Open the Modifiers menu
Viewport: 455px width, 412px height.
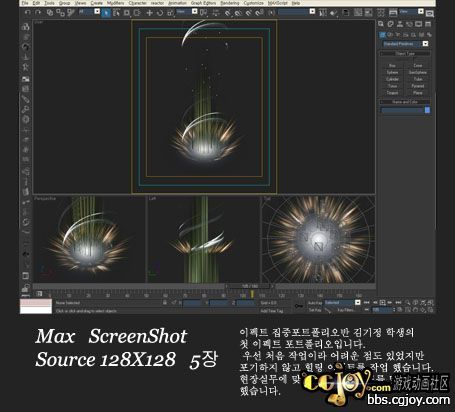coord(115,3)
